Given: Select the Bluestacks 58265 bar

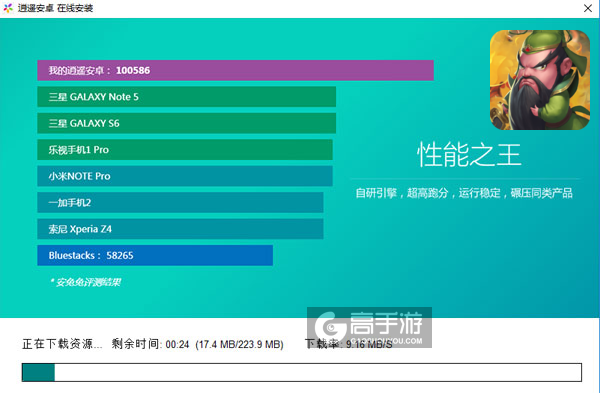Looking at the screenshot, I should (x=155, y=255).
